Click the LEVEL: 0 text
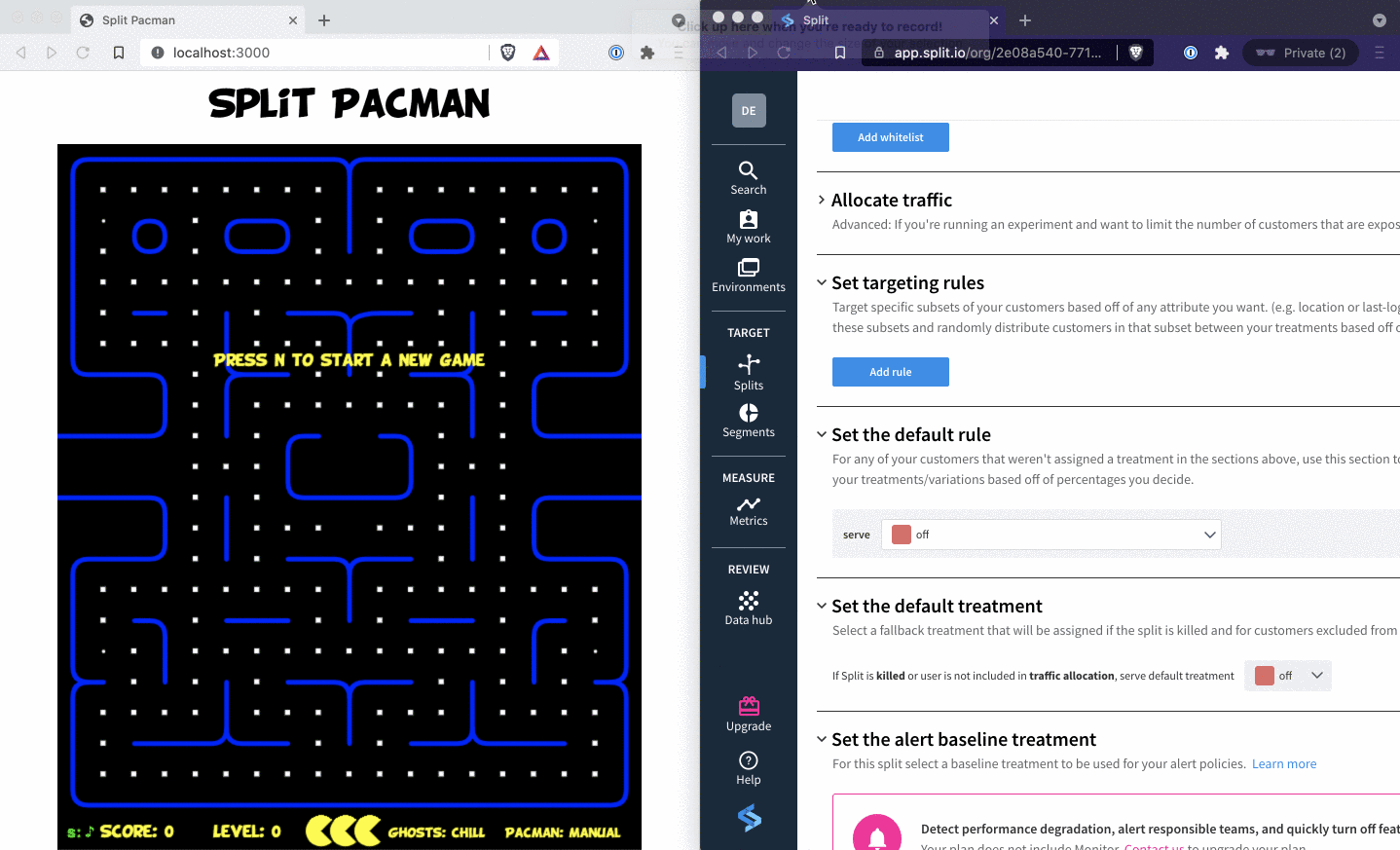Viewport: 1400px width, 850px height. (247, 832)
